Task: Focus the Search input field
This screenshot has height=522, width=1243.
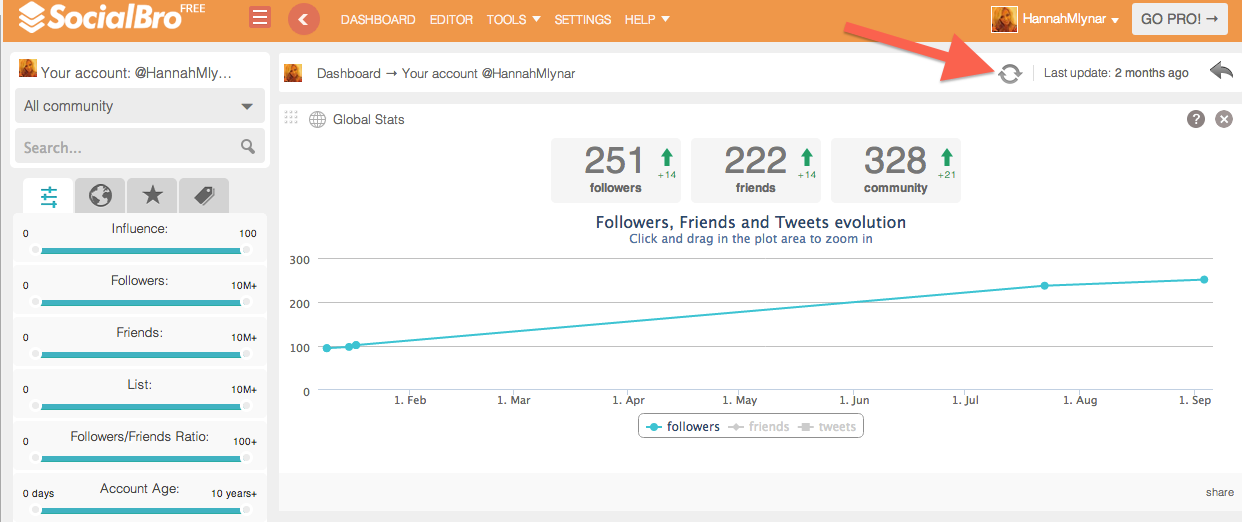Action: pos(140,147)
